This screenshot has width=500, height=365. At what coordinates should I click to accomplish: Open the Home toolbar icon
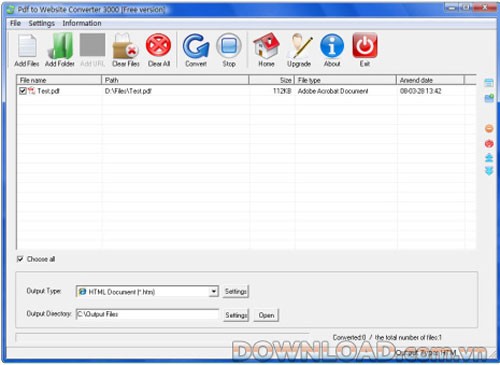click(x=266, y=46)
